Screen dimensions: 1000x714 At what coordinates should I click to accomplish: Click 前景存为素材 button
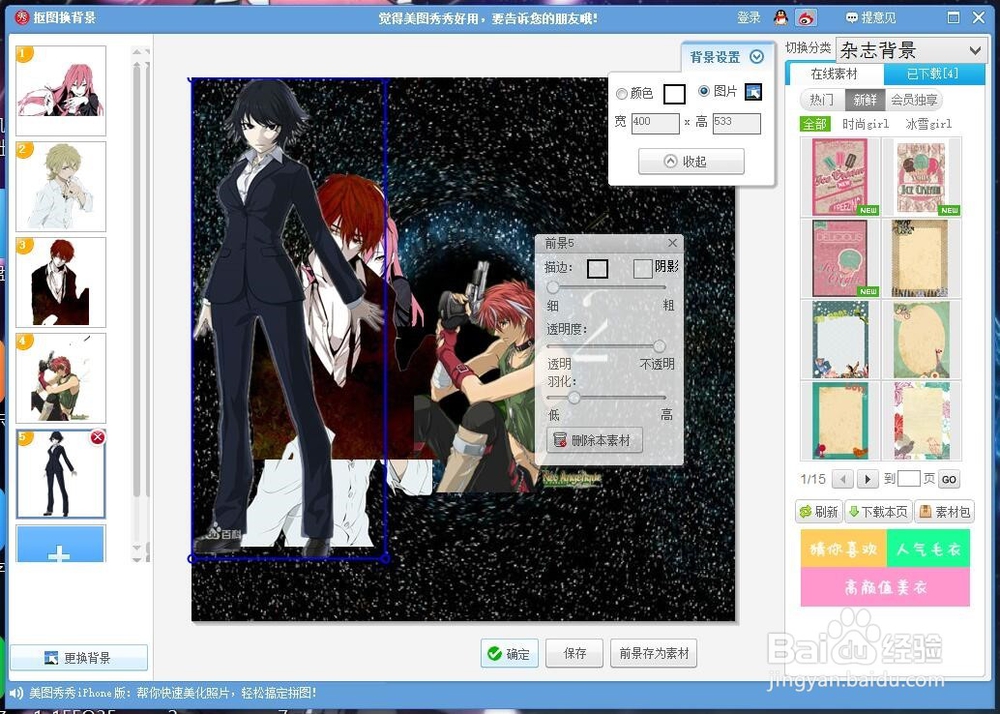point(654,653)
